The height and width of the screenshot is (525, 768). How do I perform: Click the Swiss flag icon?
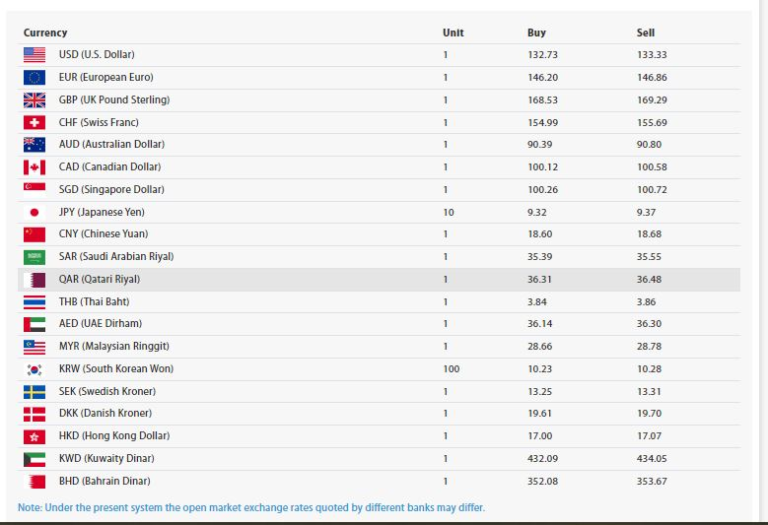click(x=34, y=122)
